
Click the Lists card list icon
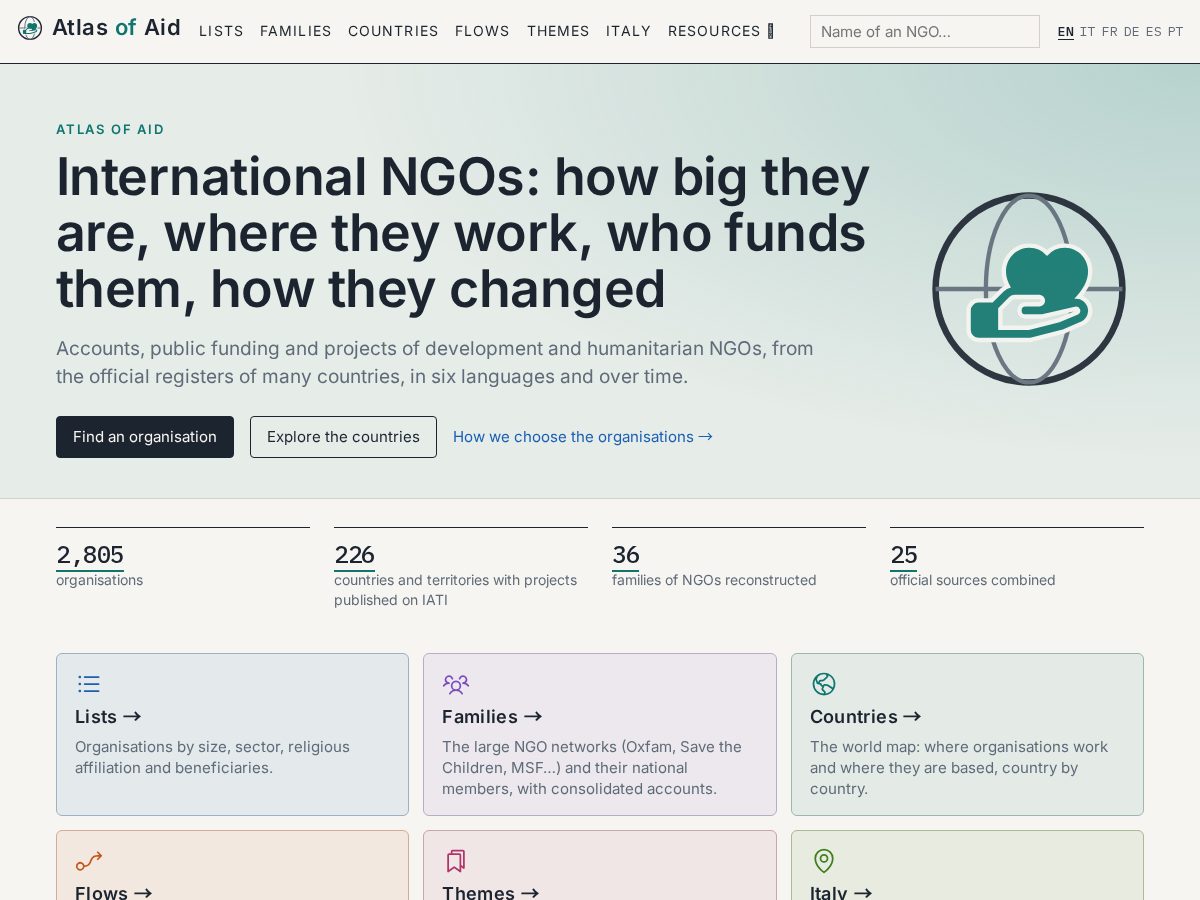tap(89, 684)
